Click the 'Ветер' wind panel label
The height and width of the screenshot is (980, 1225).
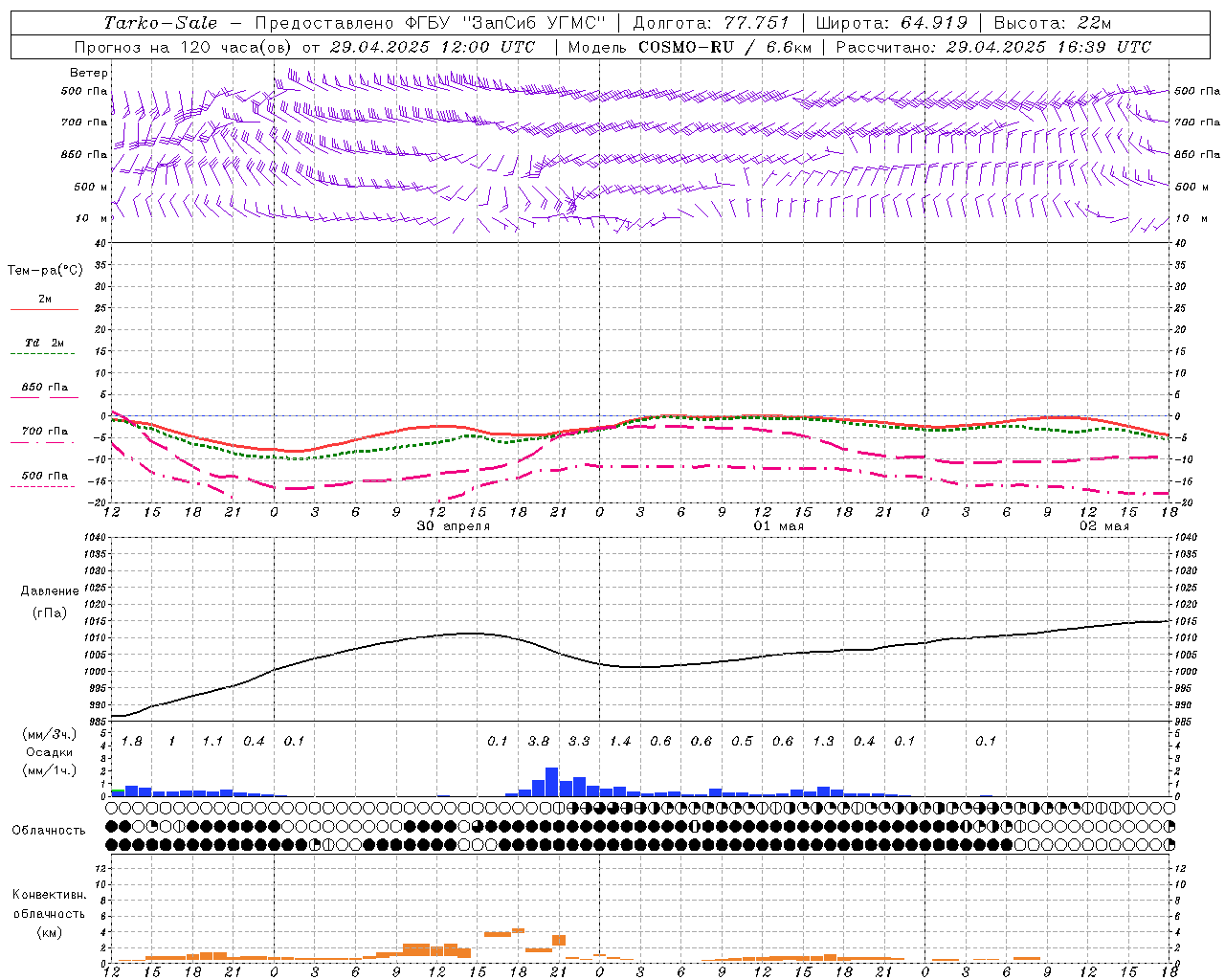[x=89, y=73]
